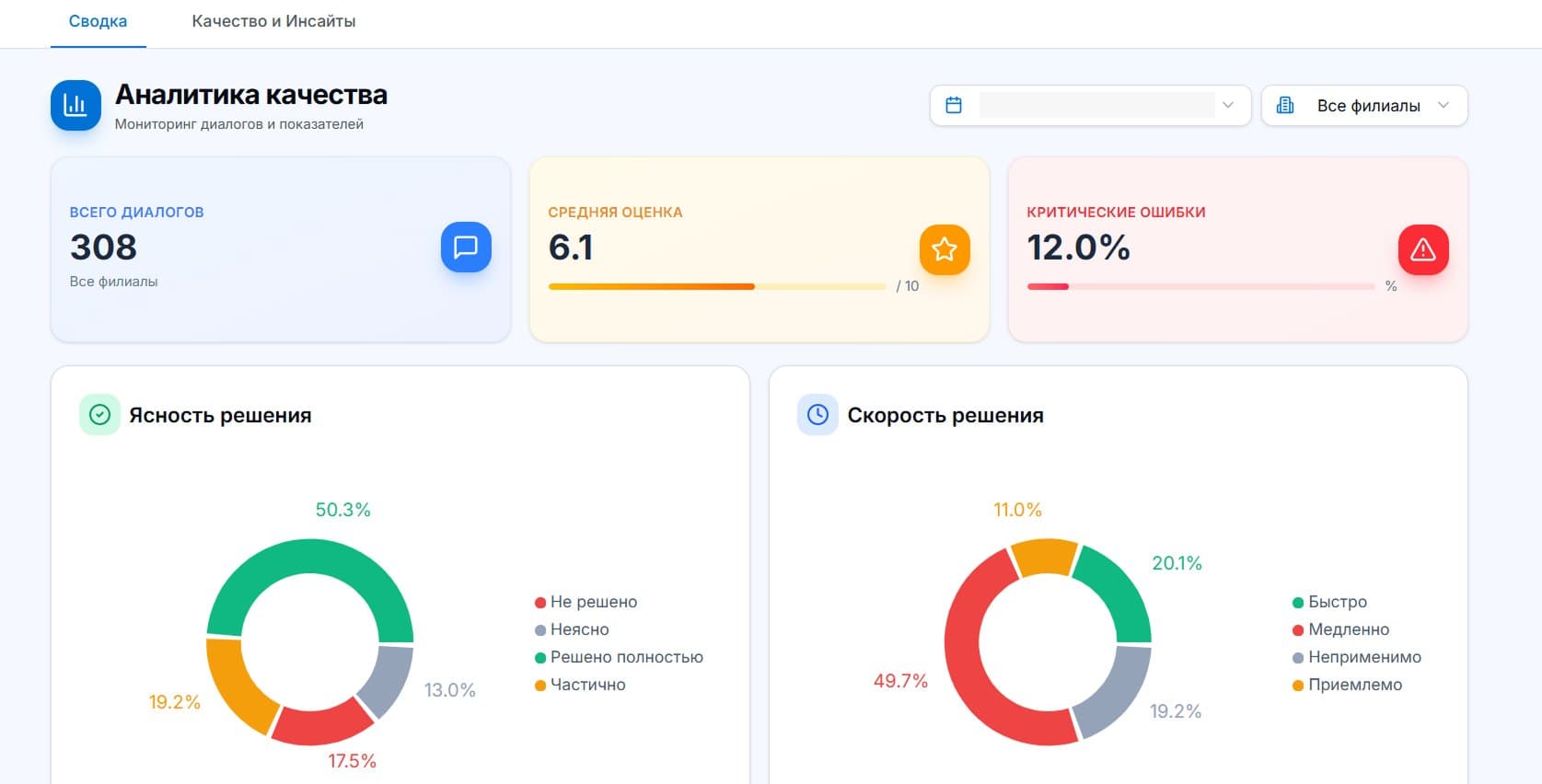The width and height of the screenshot is (1542, 784).
Task: Click the СРЕДНЯЯ ОЦЕНКА card label
Action: (x=615, y=212)
